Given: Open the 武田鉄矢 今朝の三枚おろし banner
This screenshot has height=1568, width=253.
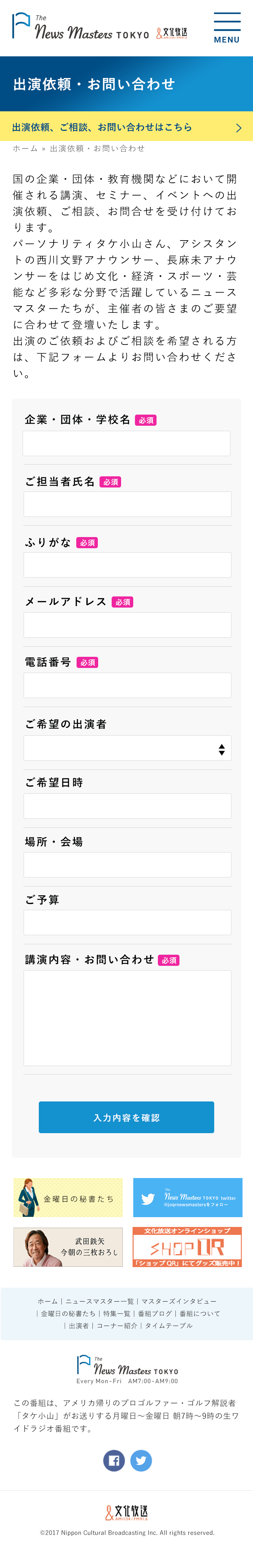Looking at the screenshot, I should point(68,1247).
